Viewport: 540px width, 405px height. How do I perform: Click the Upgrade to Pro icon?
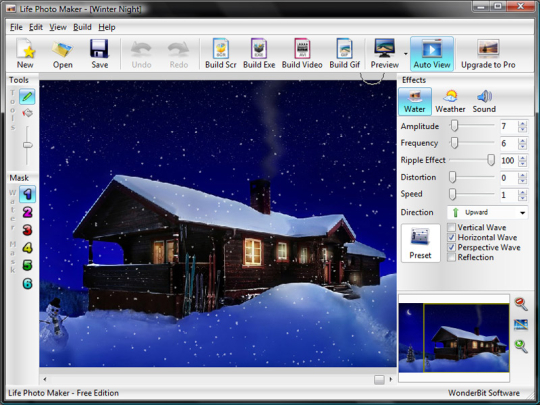(488, 54)
